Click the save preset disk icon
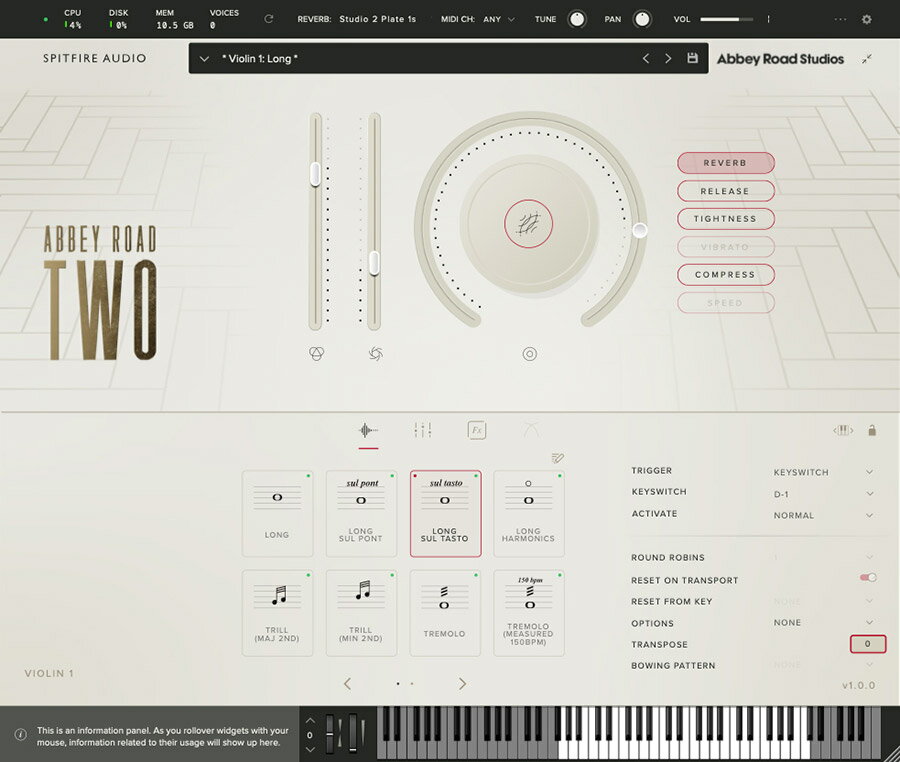This screenshot has height=762, width=900. point(692,59)
